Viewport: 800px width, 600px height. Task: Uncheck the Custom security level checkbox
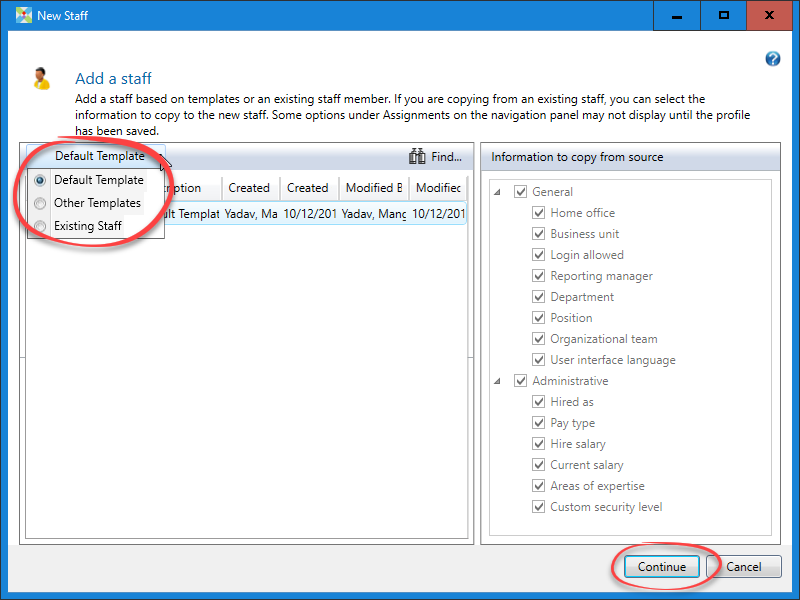click(539, 507)
